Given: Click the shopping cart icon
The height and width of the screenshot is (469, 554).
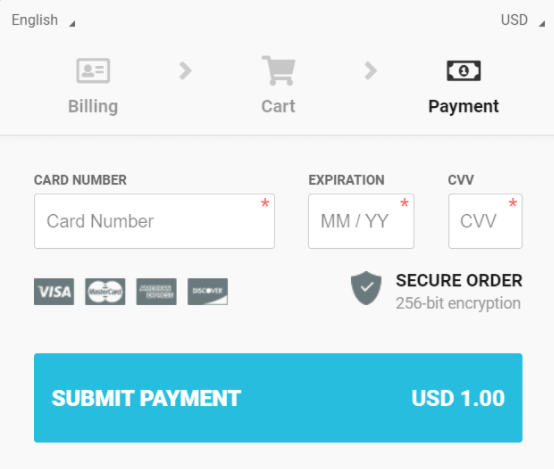Looking at the screenshot, I should (278, 70).
